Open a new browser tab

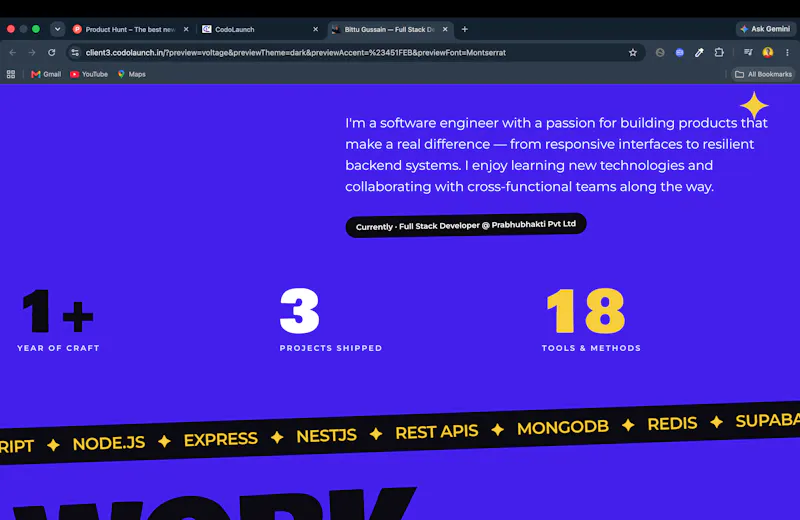[x=464, y=30]
